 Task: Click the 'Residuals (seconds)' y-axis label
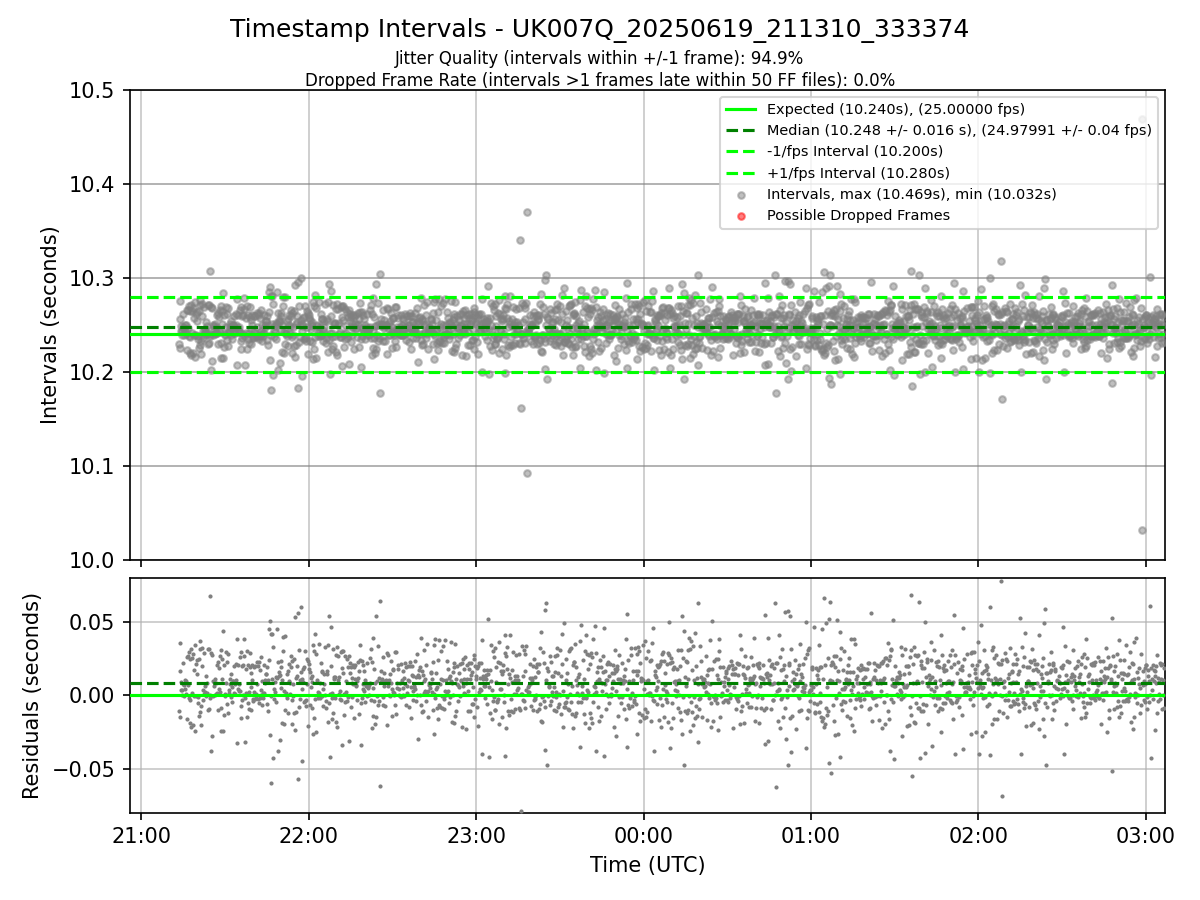tap(32, 696)
